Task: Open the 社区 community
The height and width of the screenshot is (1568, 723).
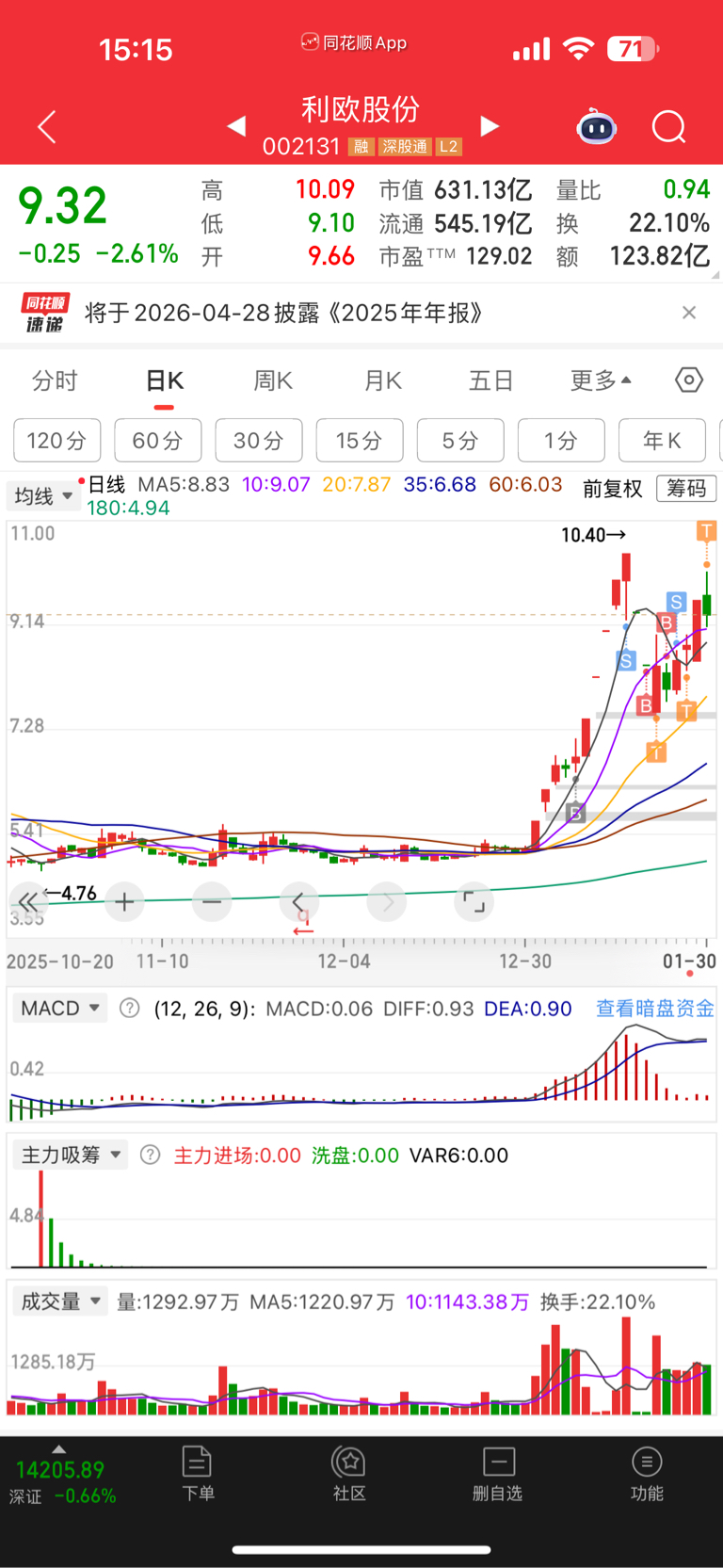Action: [x=349, y=1474]
